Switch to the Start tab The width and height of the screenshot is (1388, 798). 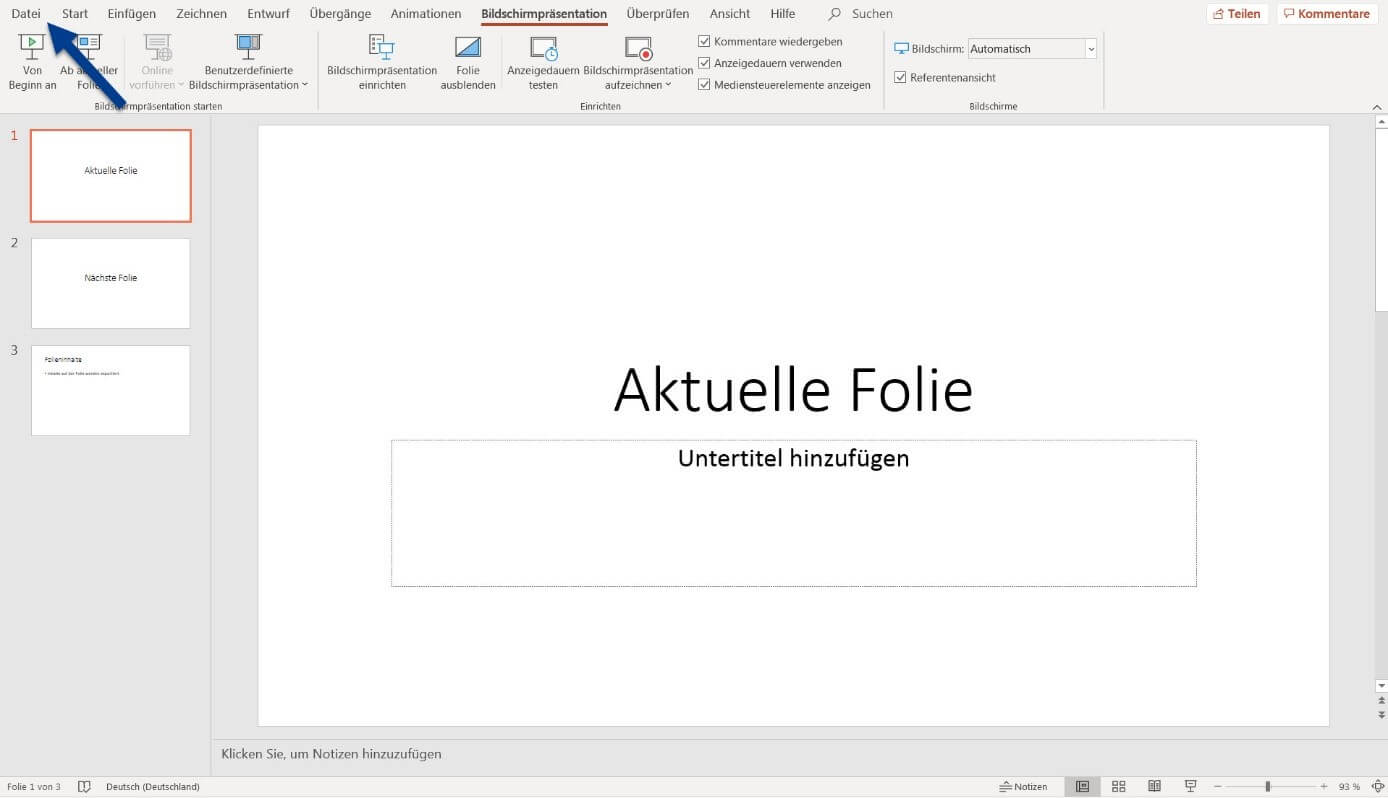(75, 14)
